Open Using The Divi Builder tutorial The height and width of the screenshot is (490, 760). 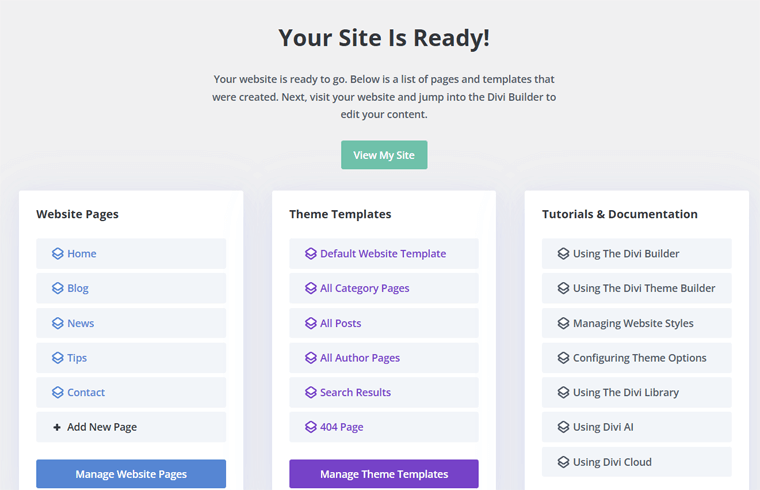pyautogui.click(x=637, y=253)
